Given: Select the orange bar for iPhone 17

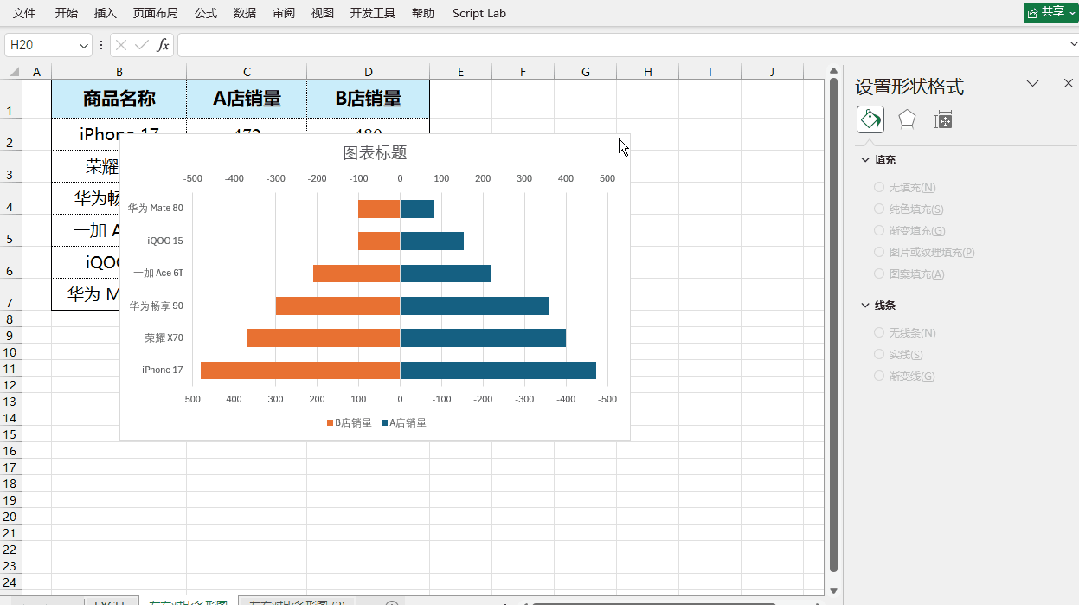Looking at the screenshot, I should pyautogui.click(x=300, y=370).
